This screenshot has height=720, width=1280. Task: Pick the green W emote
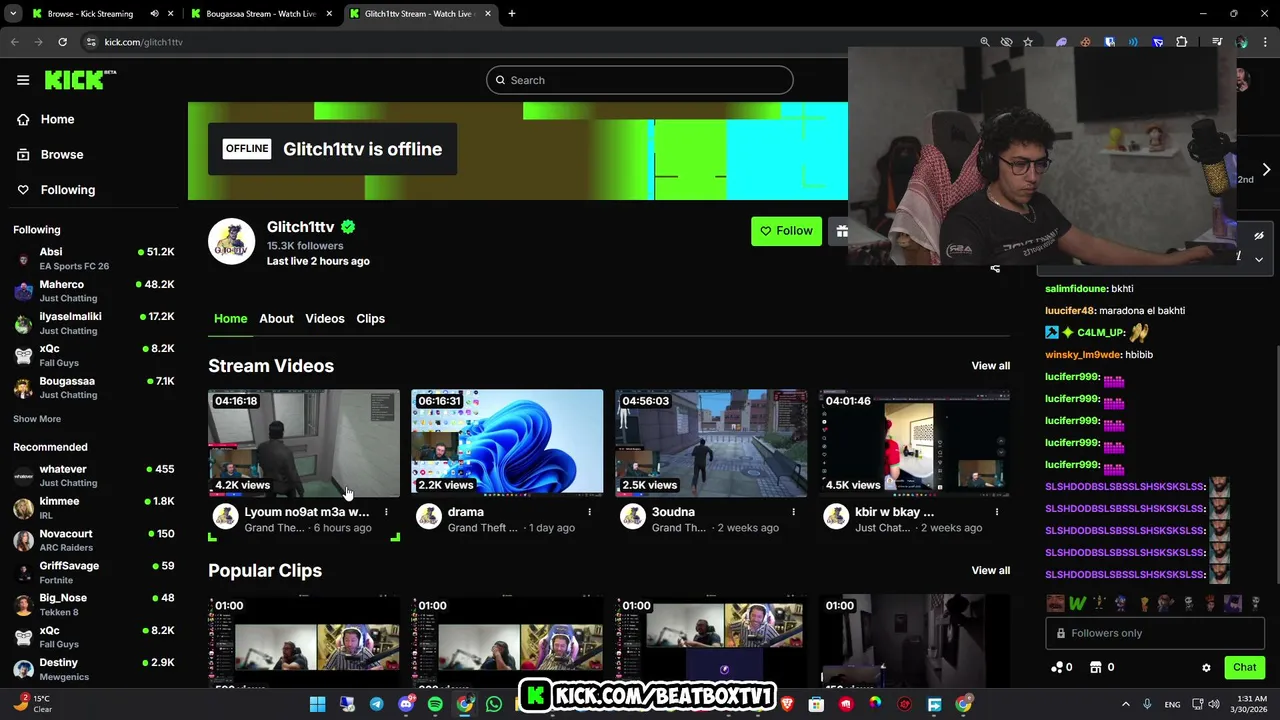coord(1077,603)
